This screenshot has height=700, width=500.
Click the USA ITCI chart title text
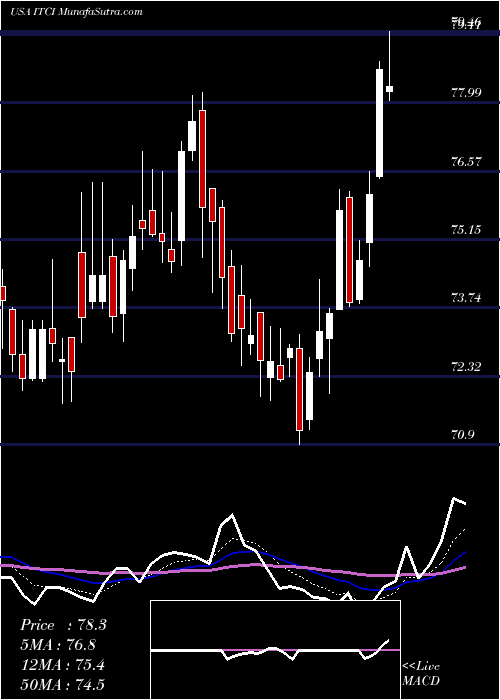[x=76, y=12]
